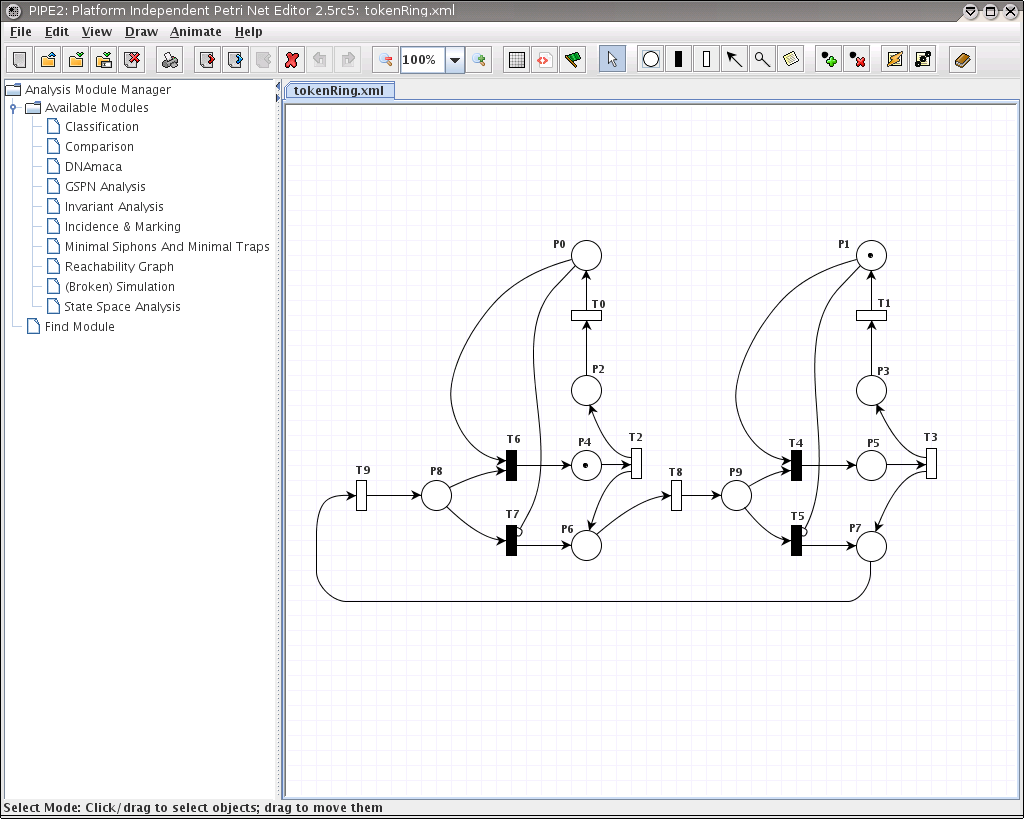This screenshot has height=819, width=1024.
Task: Toggle the Select mode arrow tool
Action: click(612, 60)
